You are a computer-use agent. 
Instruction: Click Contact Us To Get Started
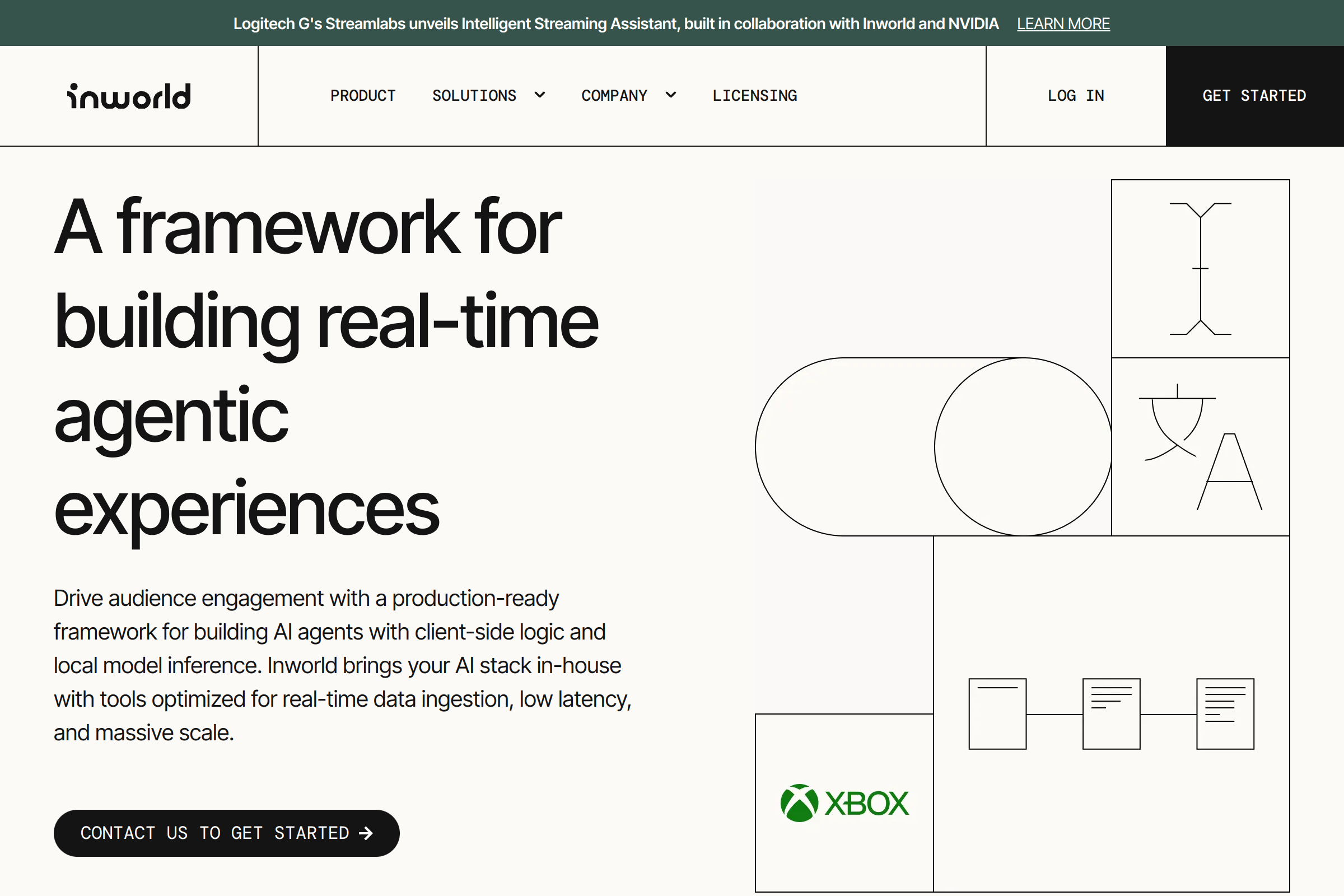(x=214, y=833)
